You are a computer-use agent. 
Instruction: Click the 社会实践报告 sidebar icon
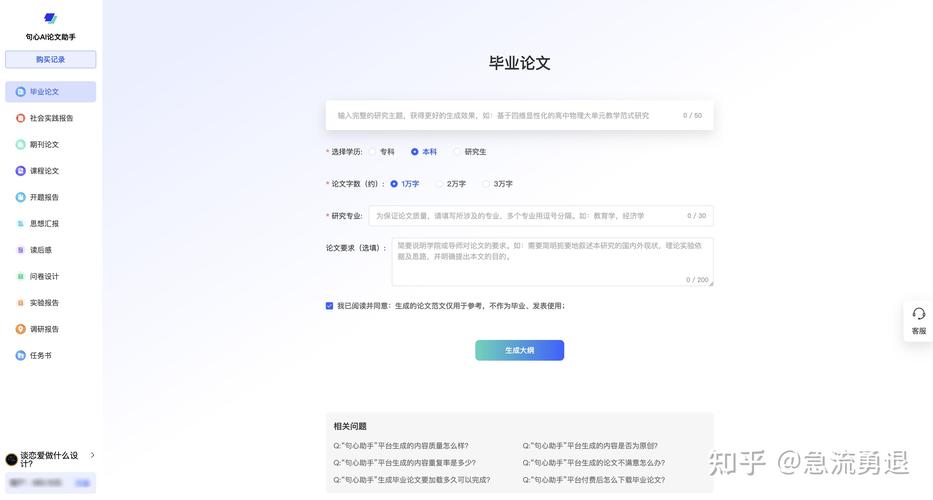20,118
